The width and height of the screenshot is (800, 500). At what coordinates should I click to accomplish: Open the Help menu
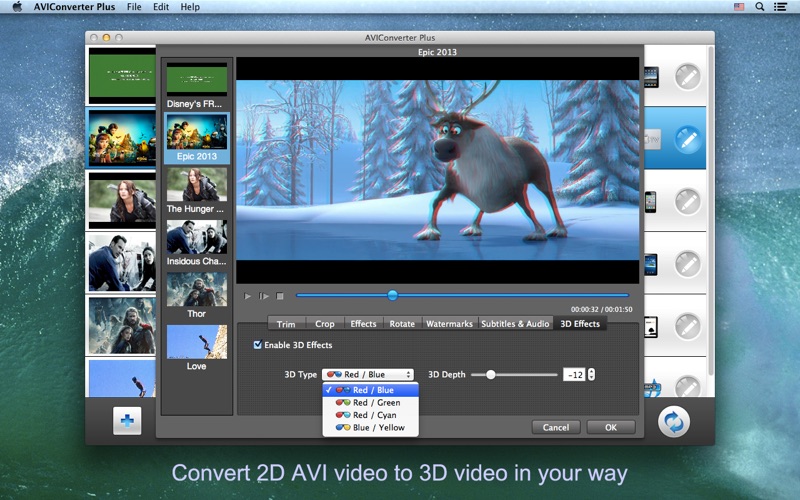coord(190,7)
